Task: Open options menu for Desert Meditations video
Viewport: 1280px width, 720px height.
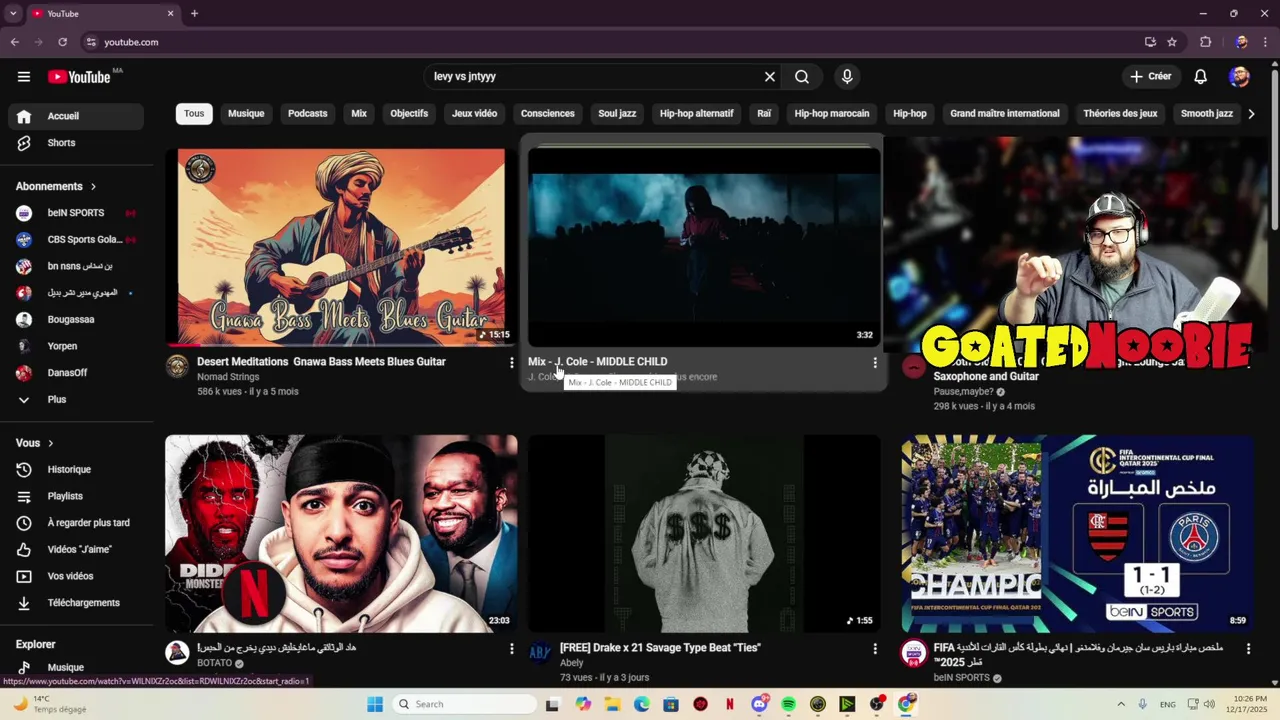Action: pos(511,363)
